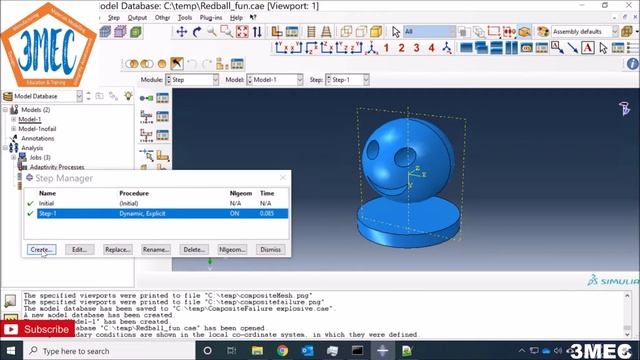This screenshot has width=640, height=360.
Task: Click the blue information query icon
Action: pos(632,64)
